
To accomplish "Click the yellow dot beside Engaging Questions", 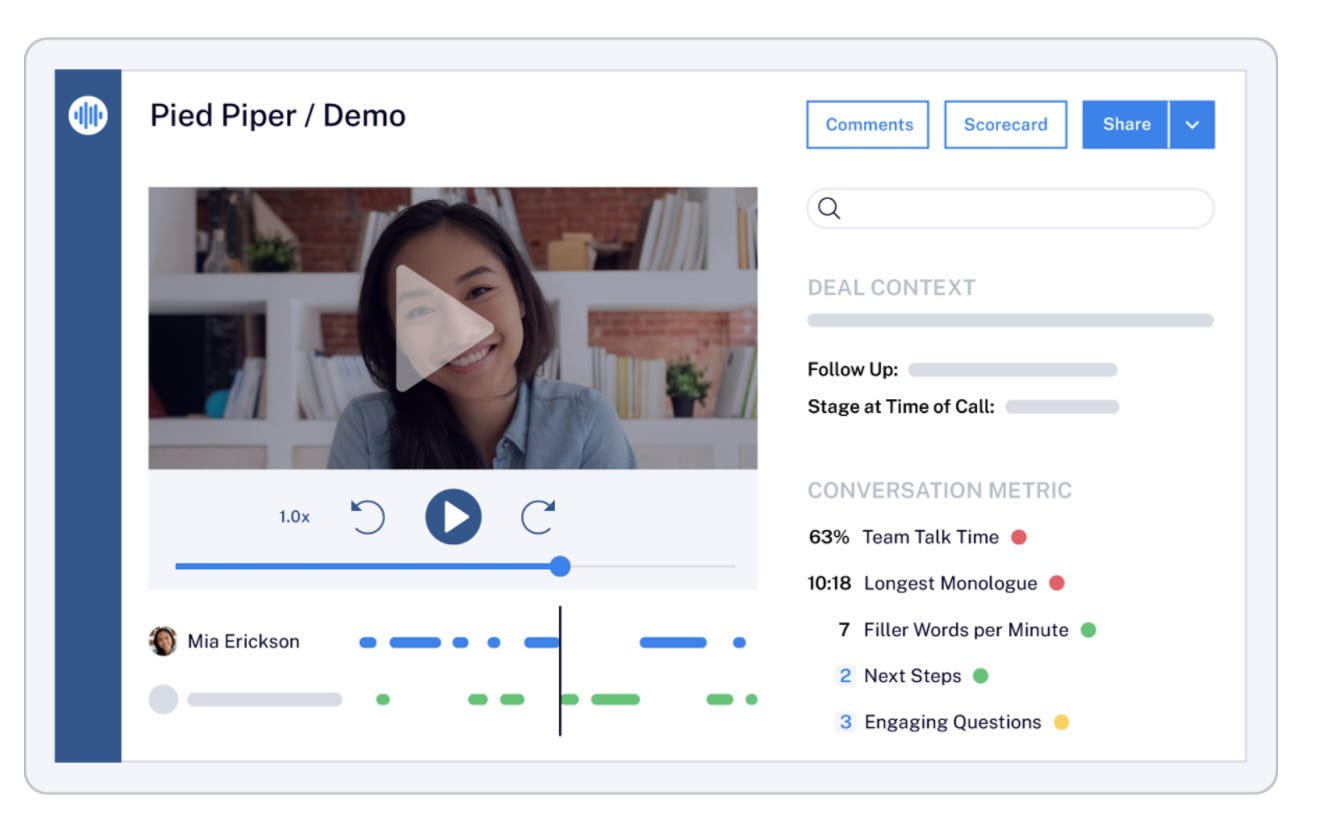I will coord(1061,722).
